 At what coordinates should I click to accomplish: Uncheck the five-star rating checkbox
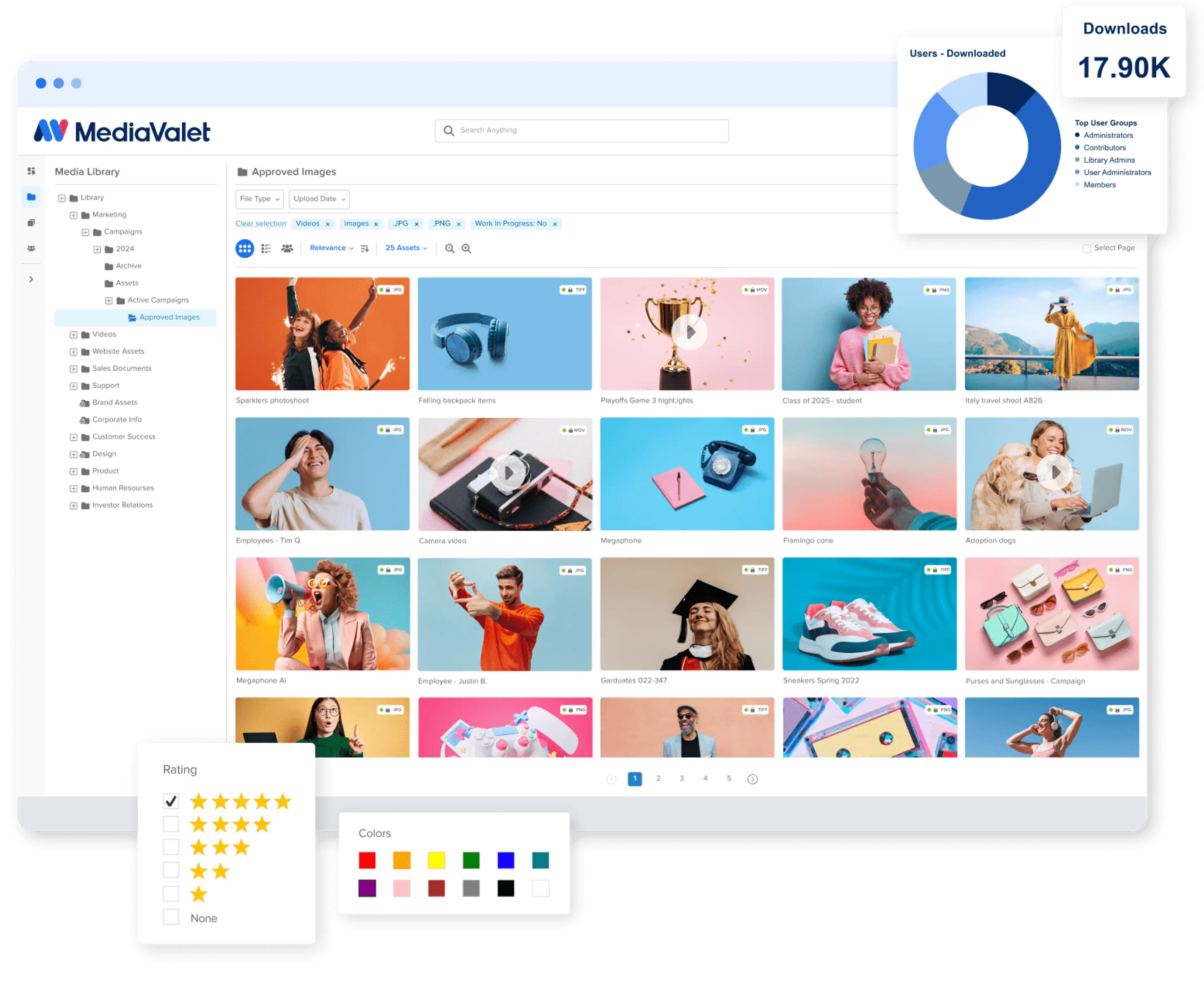(171, 801)
